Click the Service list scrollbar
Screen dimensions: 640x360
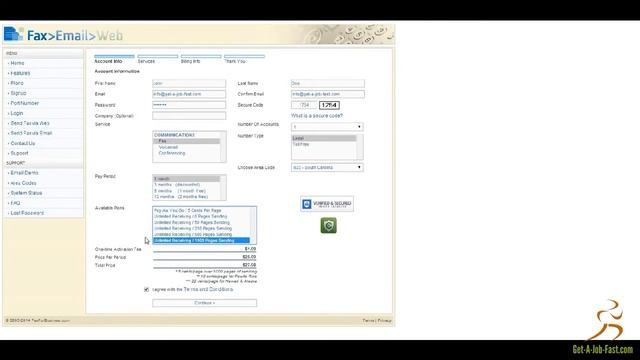click(223, 147)
